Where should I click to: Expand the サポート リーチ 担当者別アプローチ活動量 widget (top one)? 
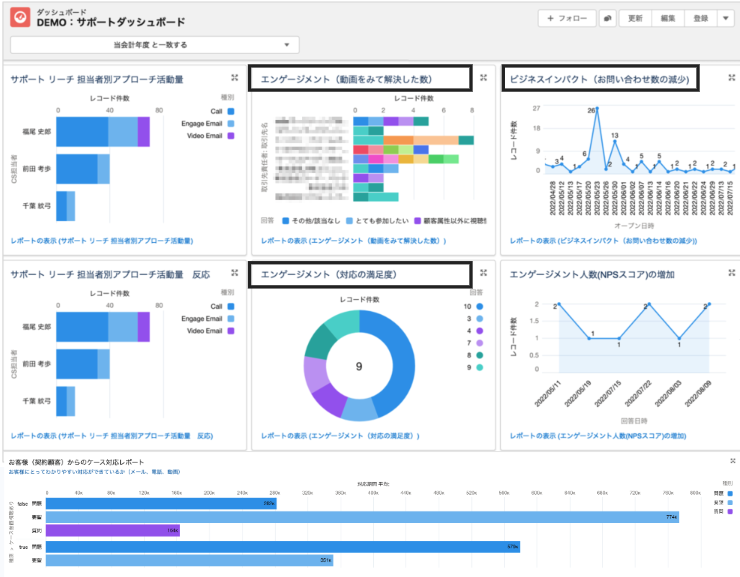pyautogui.click(x=233, y=77)
